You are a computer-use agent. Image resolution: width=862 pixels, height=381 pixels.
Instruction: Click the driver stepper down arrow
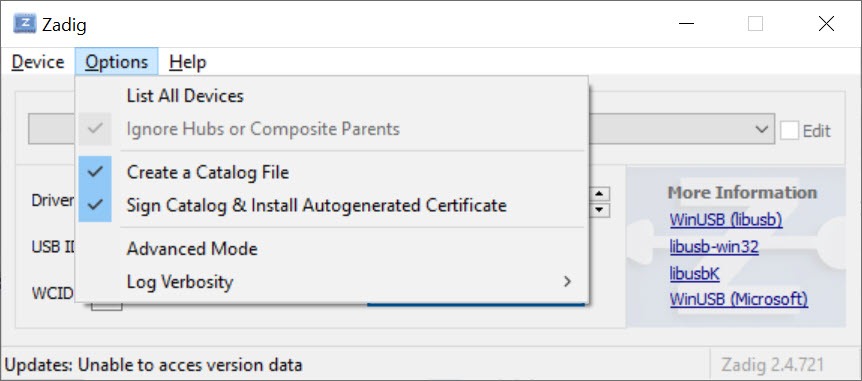(x=599, y=209)
